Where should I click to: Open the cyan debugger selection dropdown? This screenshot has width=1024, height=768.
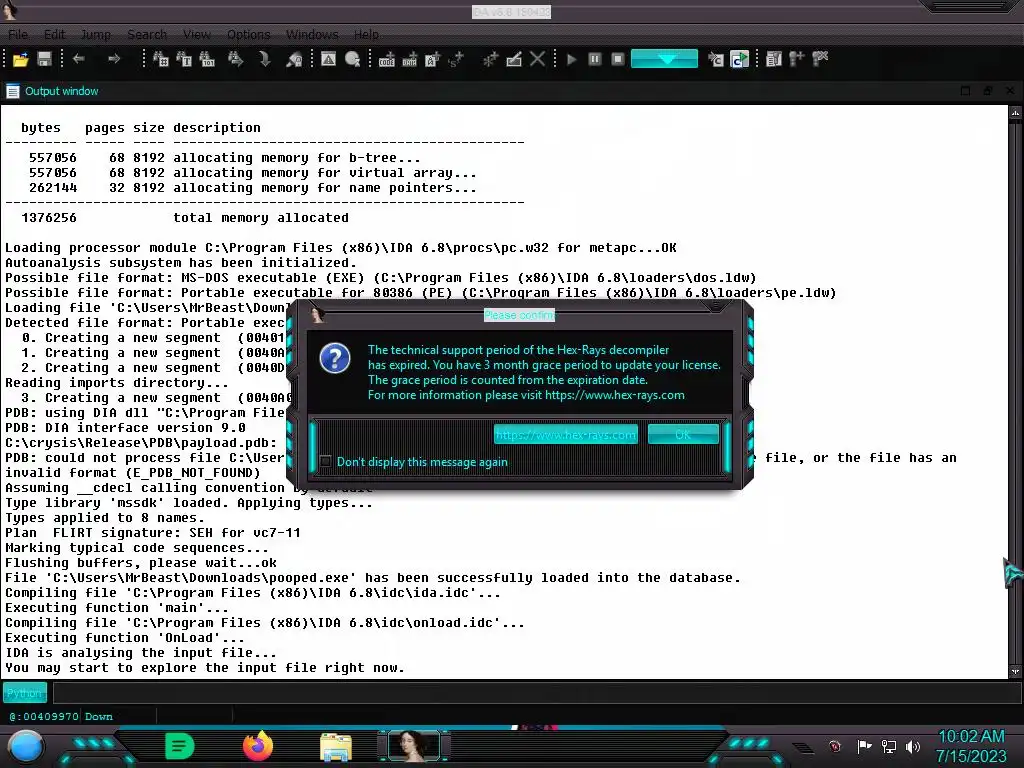point(664,59)
